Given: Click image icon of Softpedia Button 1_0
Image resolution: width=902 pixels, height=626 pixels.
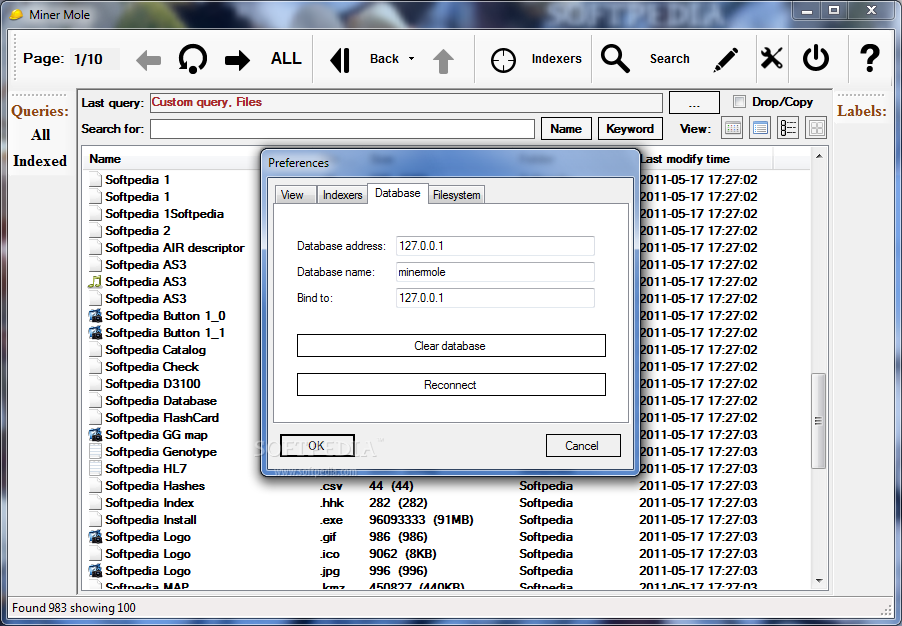Looking at the screenshot, I should coord(95,316).
